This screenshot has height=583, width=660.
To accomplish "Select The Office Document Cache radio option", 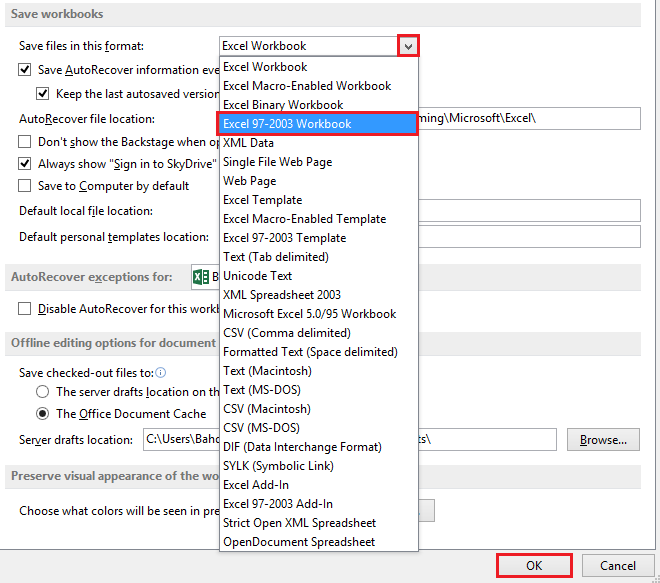I will point(42,414).
